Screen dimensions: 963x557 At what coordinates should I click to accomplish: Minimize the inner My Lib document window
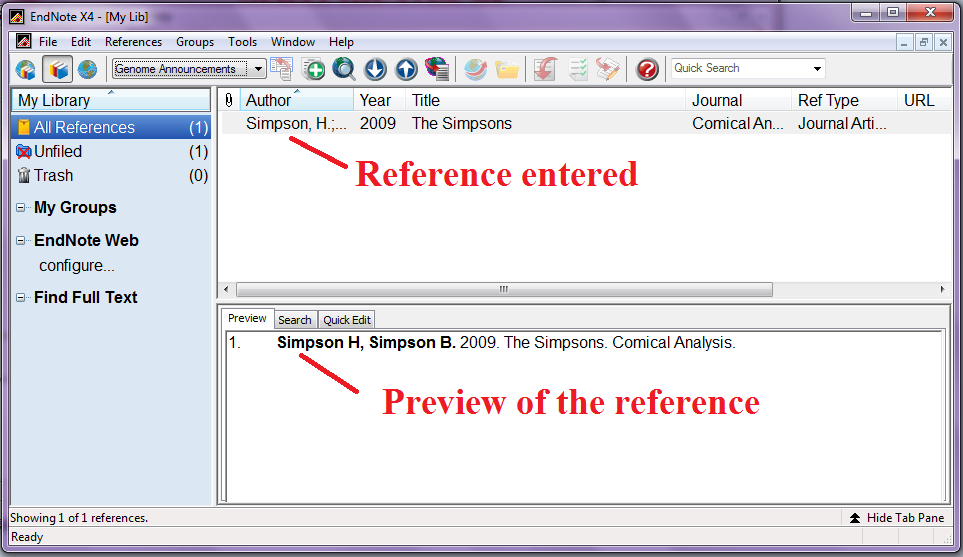click(x=903, y=42)
